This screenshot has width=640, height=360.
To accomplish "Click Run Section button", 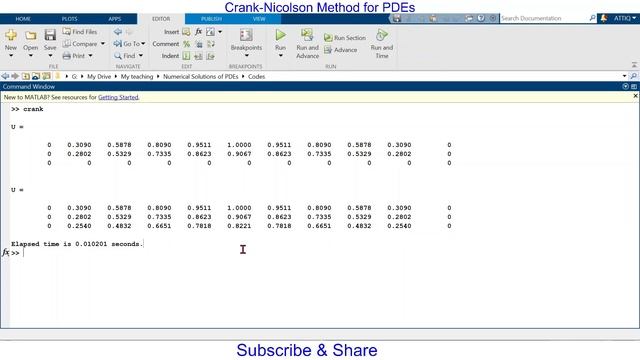I will click(x=345, y=38).
